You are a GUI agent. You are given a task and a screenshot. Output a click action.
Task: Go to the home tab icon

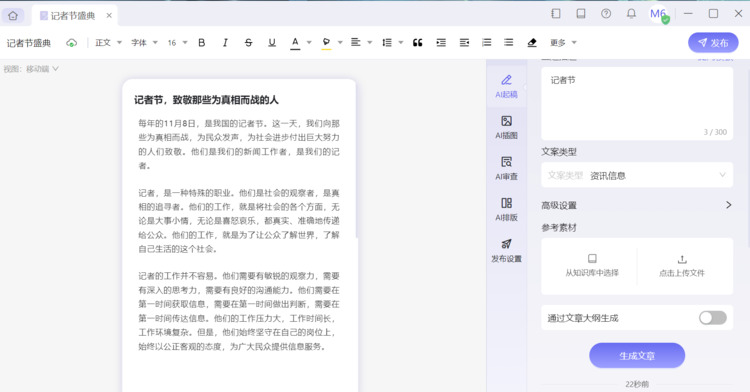click(x=13, y=15)
